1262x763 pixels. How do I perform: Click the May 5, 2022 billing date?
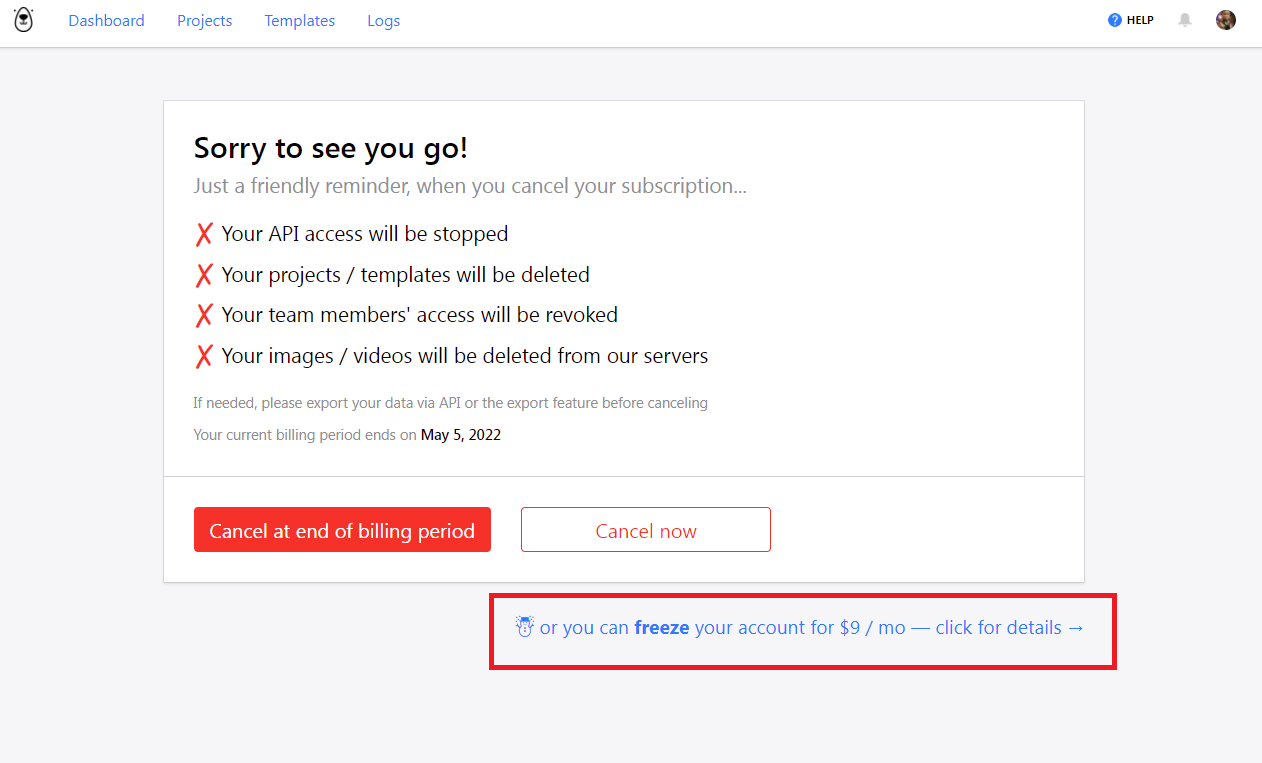pyautogui.click(x=461, y=435)
